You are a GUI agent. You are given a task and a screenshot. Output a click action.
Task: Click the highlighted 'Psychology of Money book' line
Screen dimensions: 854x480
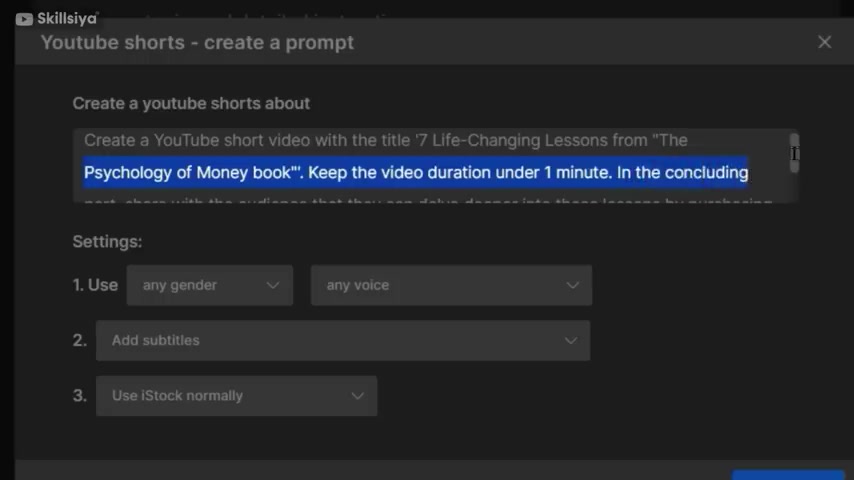tap(416, 173)
